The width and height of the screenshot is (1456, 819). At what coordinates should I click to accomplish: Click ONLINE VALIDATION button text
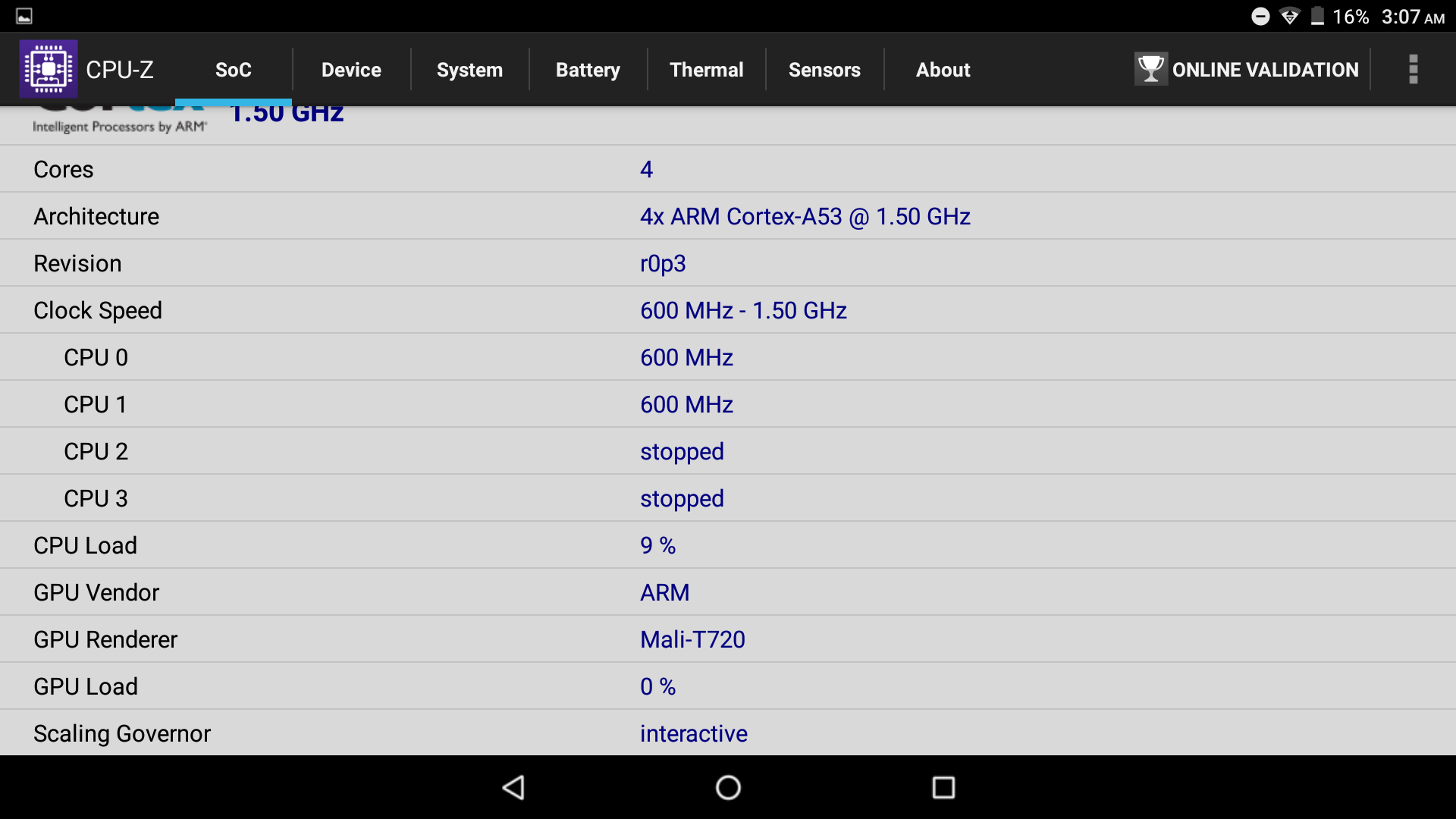[x=1265, y=70]
